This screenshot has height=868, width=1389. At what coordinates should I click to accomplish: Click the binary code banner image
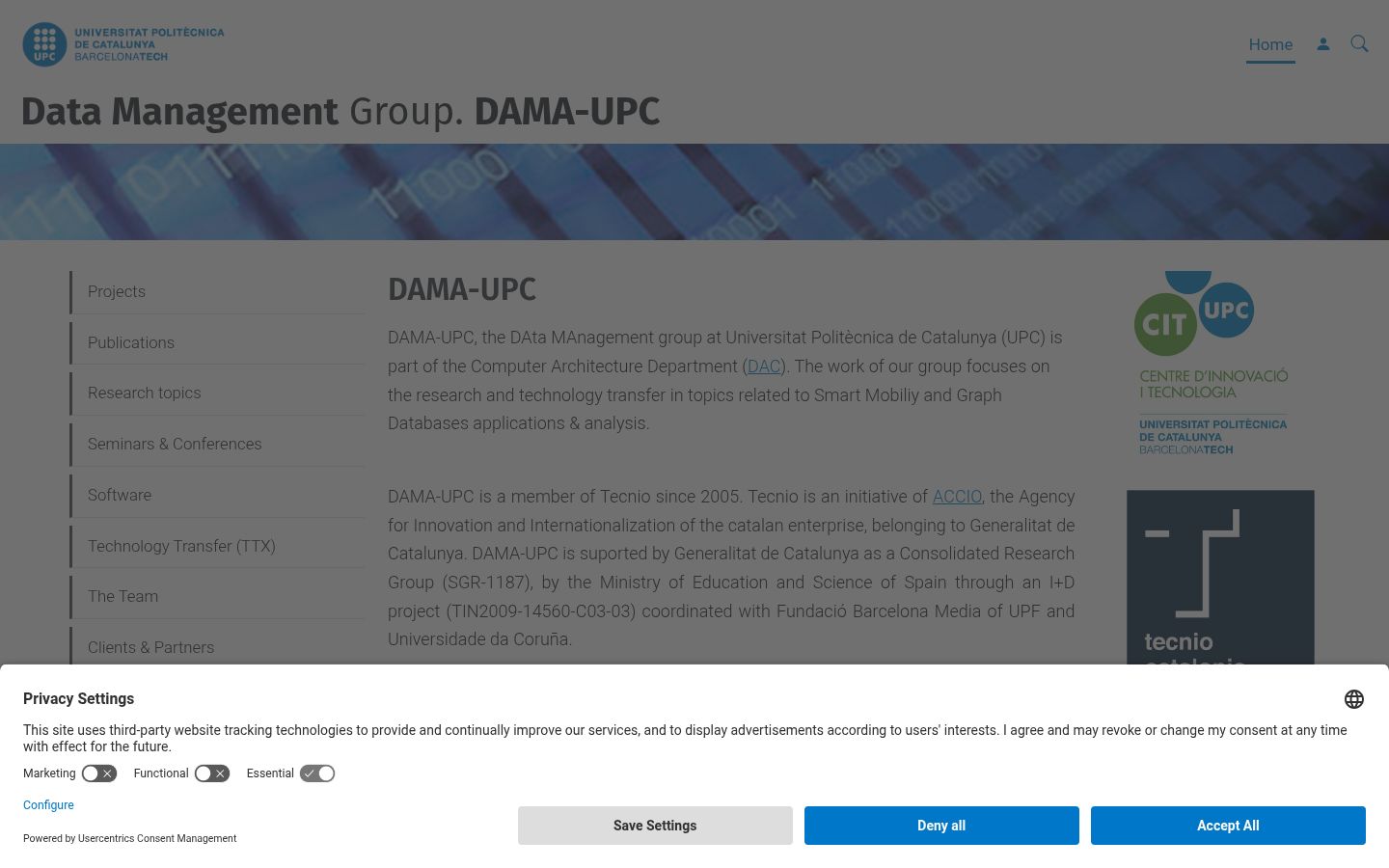click(x=694, y=192)
